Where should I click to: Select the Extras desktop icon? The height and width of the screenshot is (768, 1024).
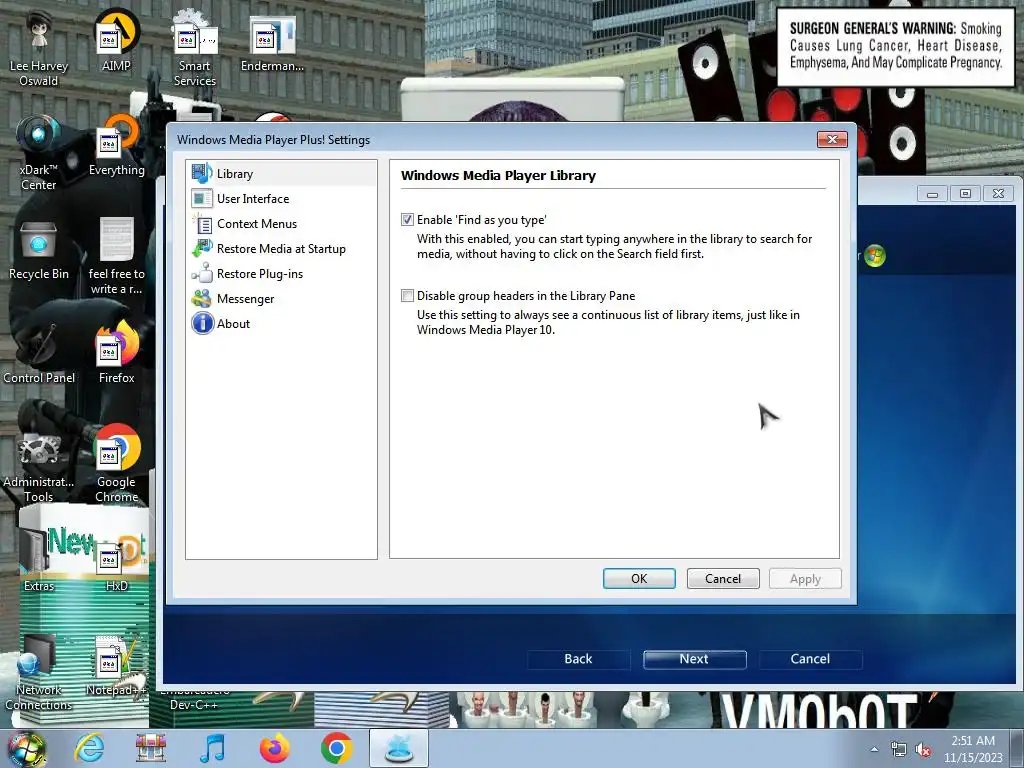(x=39, y=560)
